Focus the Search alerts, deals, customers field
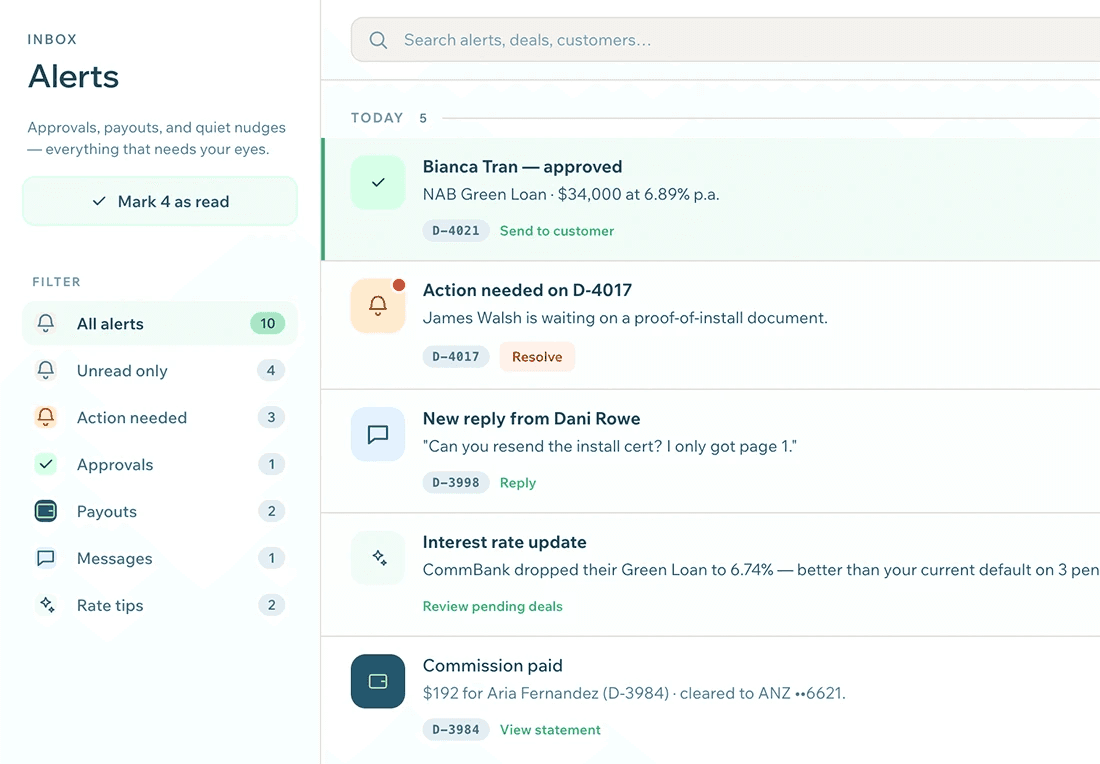This screenshot has height=764, width=1100. [725, 40]
